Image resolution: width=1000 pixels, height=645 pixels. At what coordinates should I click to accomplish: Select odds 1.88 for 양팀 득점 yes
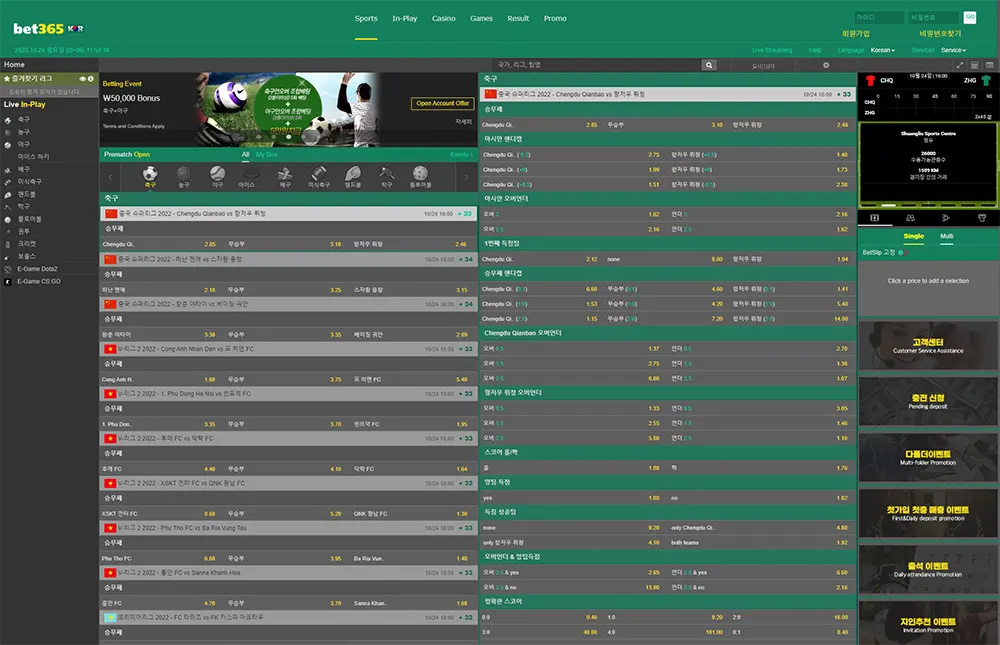click(654, 498)
